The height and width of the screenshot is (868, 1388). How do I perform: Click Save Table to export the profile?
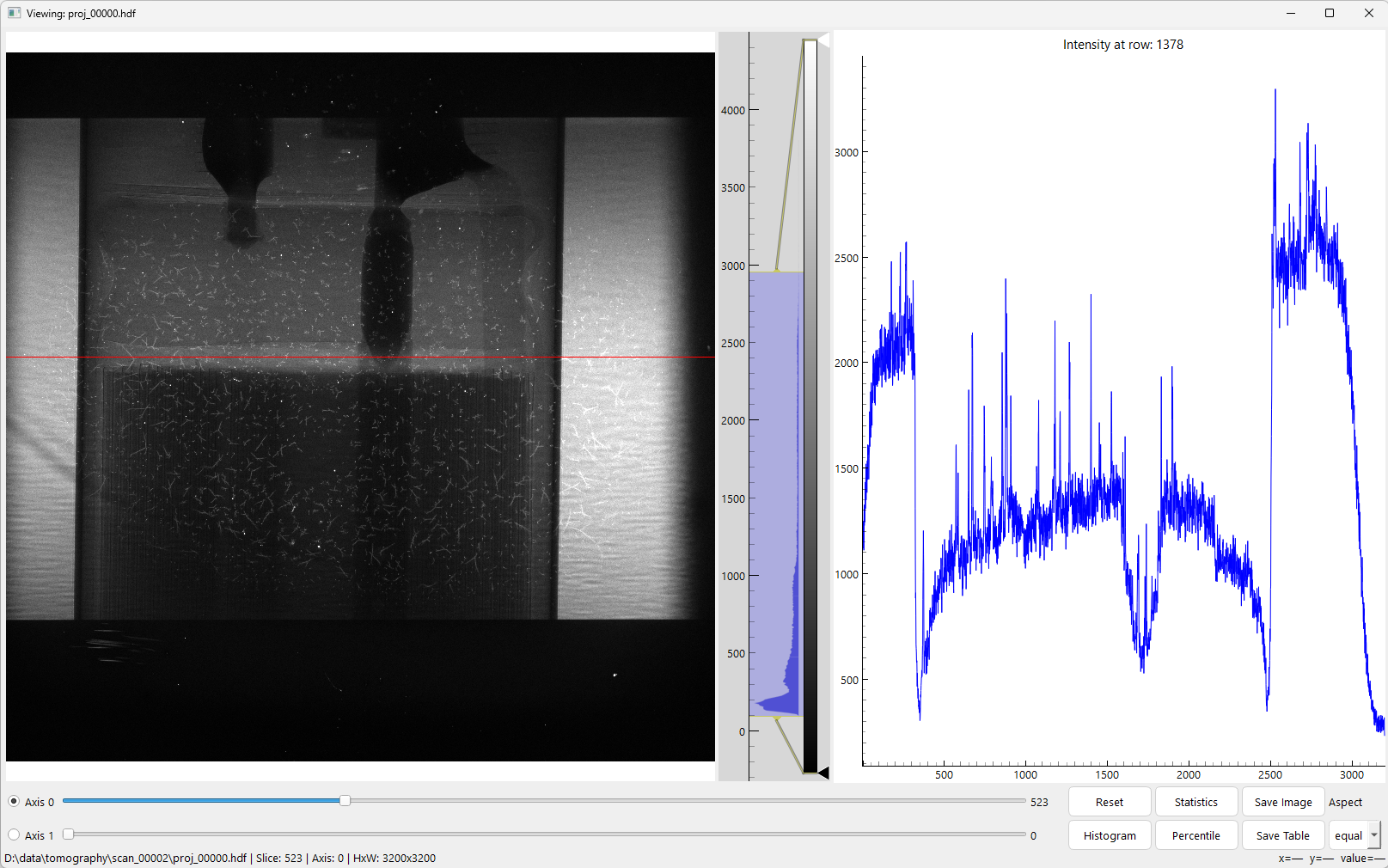coord(1282,835)
